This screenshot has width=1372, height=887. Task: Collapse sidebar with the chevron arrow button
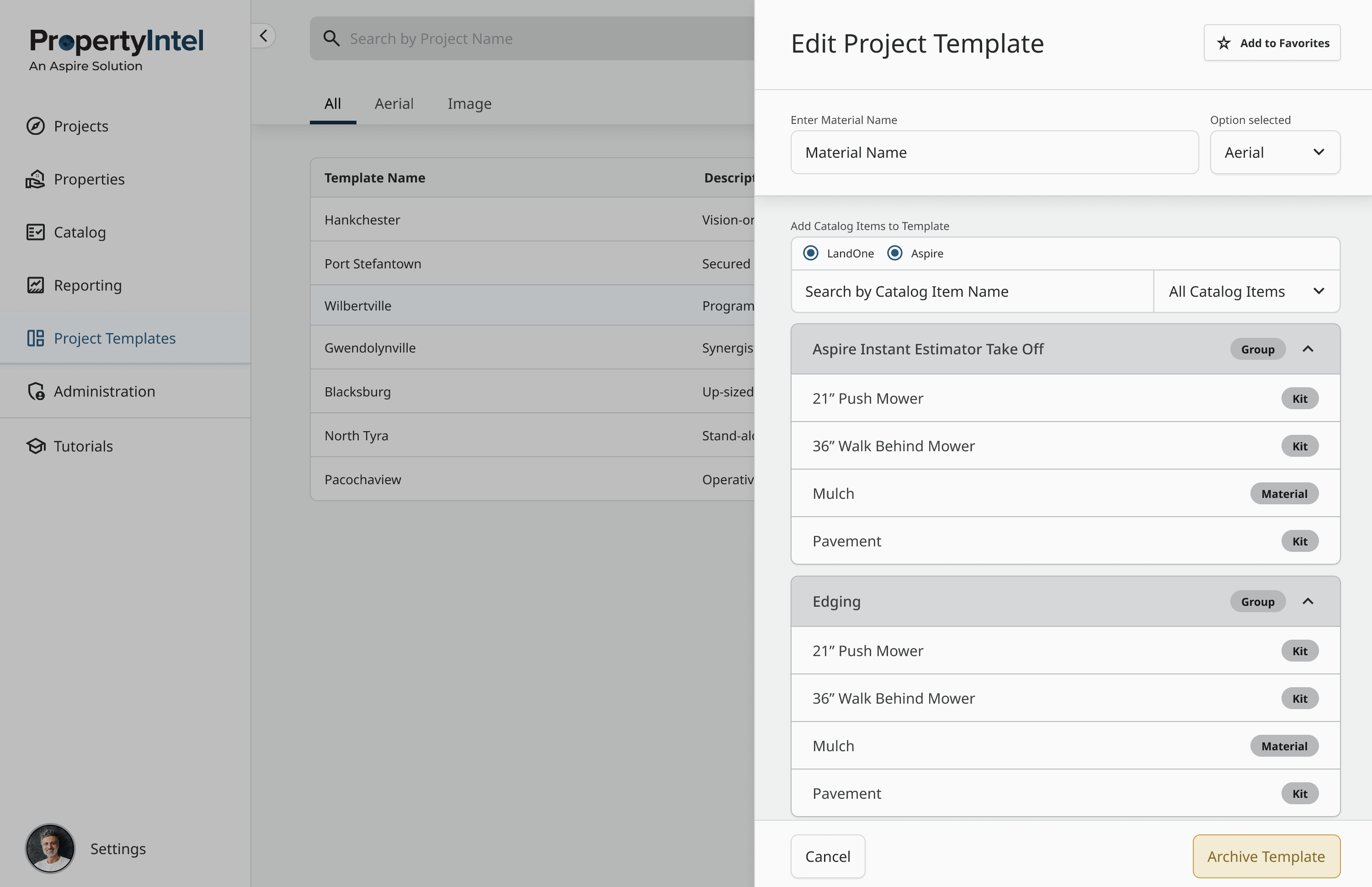[x=264, y=36]
